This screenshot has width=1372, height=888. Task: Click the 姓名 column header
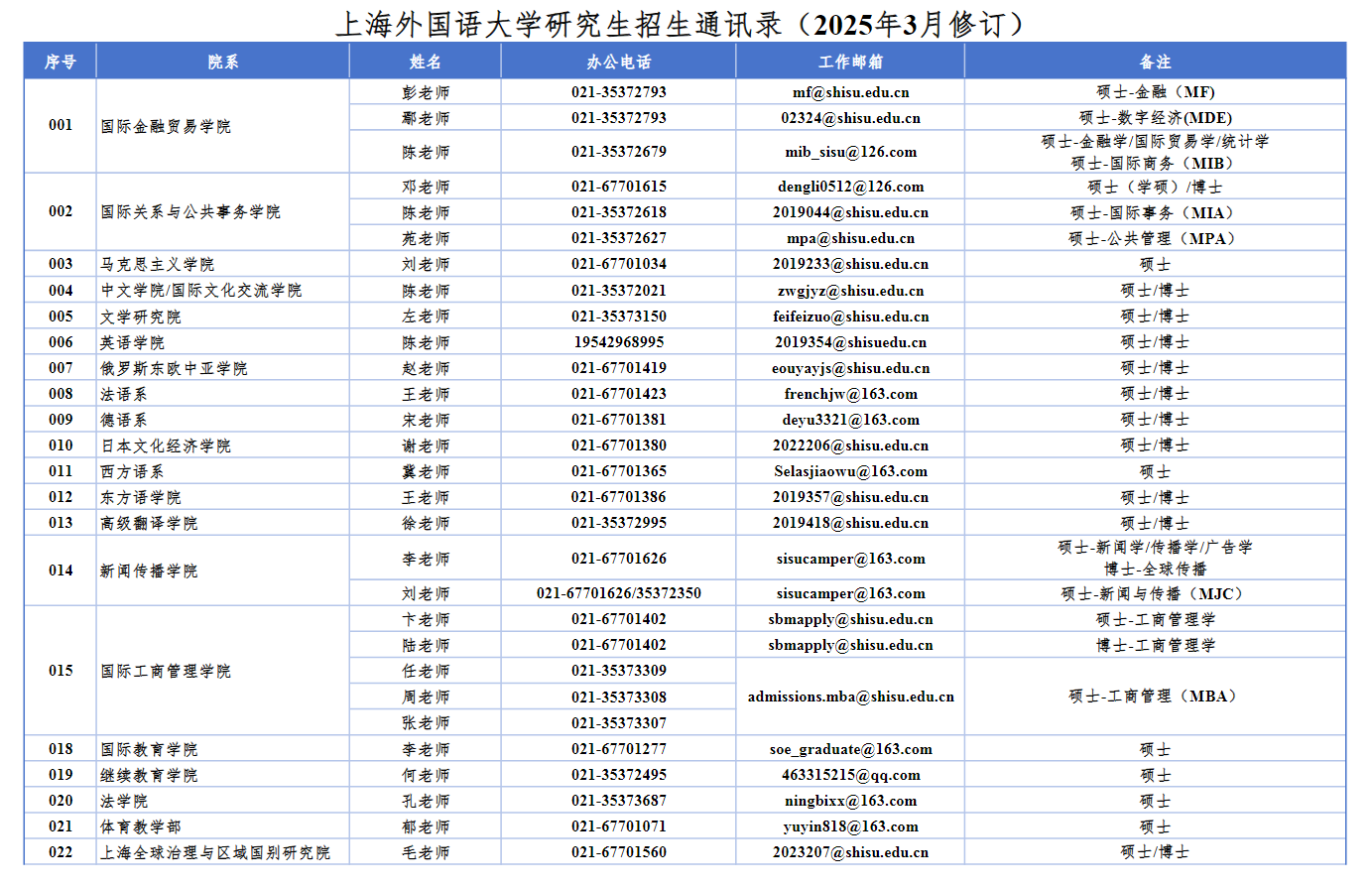(426, 62)
